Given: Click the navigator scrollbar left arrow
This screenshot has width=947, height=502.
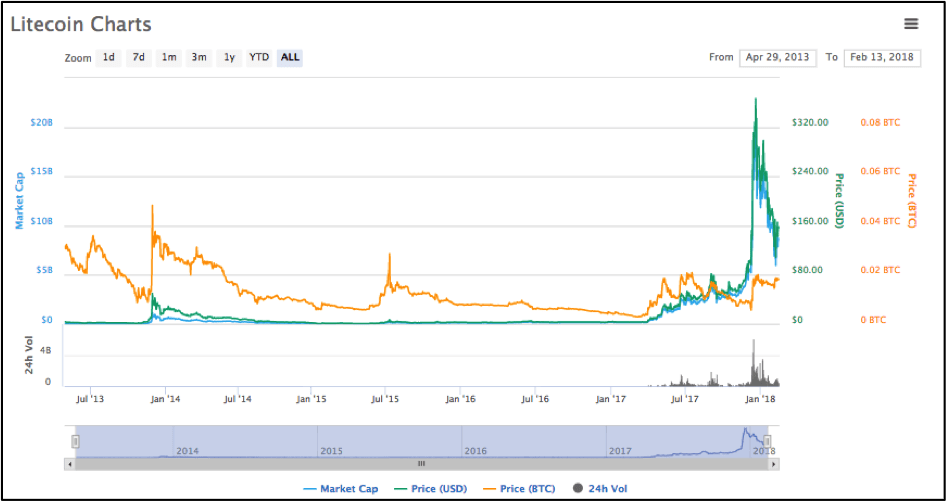Looking at the screenshot, I should click(69, 464).
